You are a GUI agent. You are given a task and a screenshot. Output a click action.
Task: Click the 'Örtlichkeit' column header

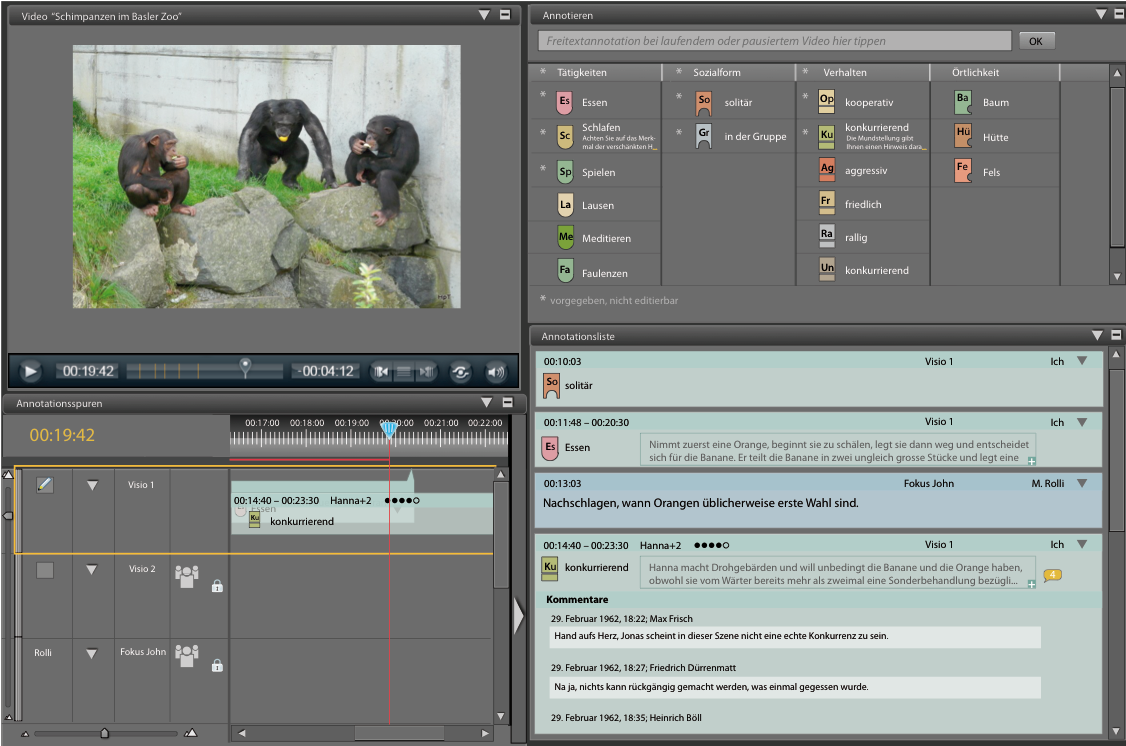coord(975,73)
